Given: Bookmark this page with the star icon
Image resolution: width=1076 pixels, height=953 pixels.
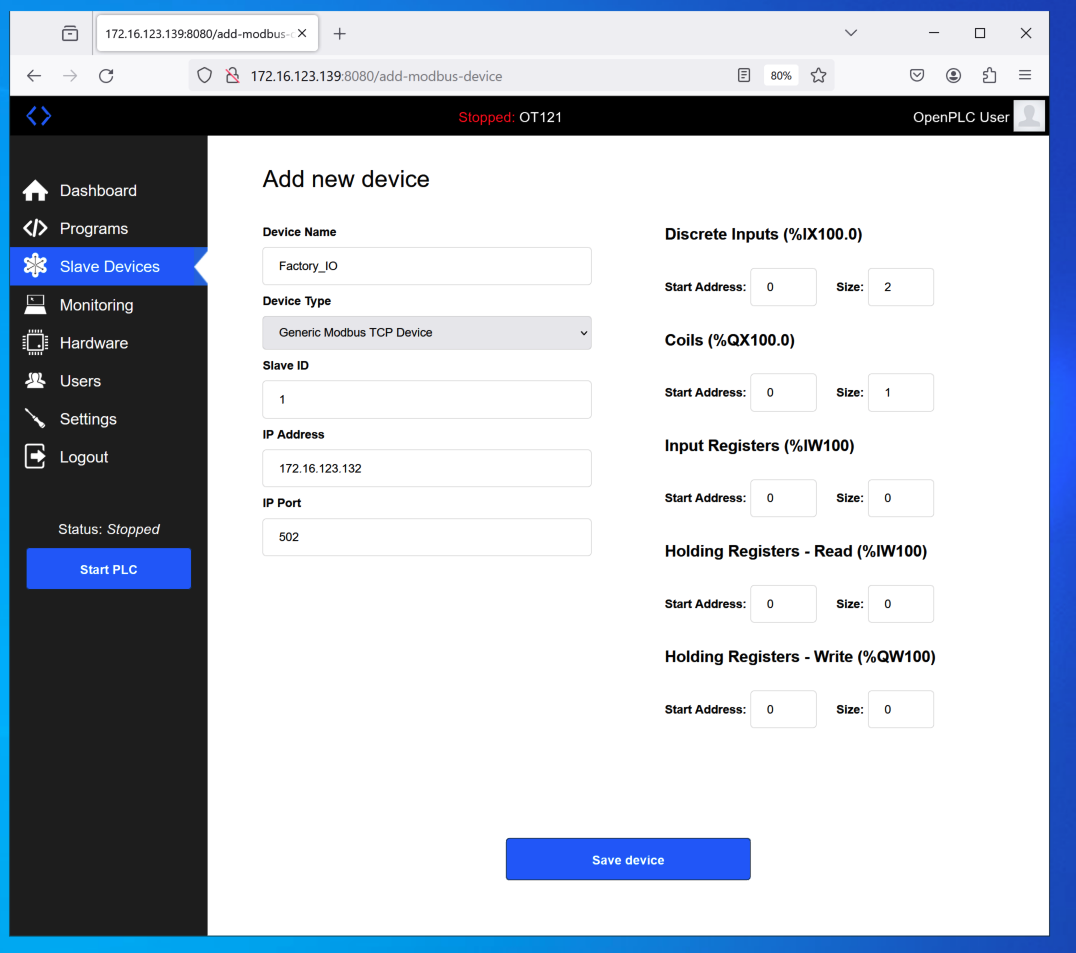Looking at the screenshot, I should coord(818,76).
